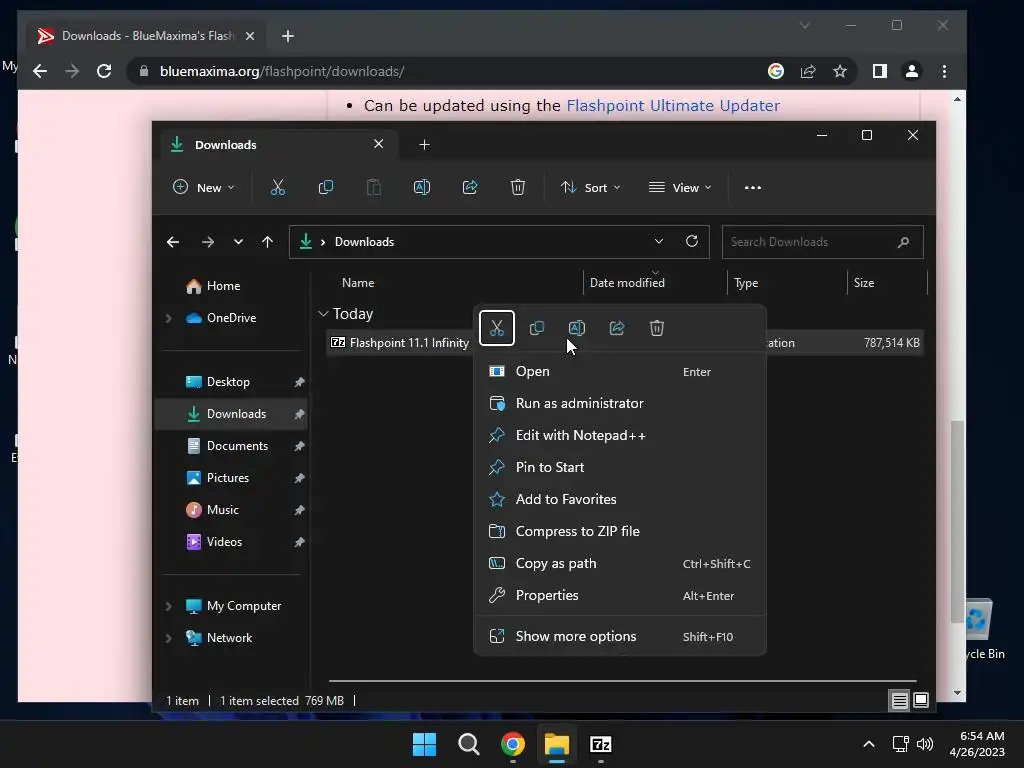Switch to details view in status bar
Image resolution: width=1024 pixels, height=768 pixels.
899,701
